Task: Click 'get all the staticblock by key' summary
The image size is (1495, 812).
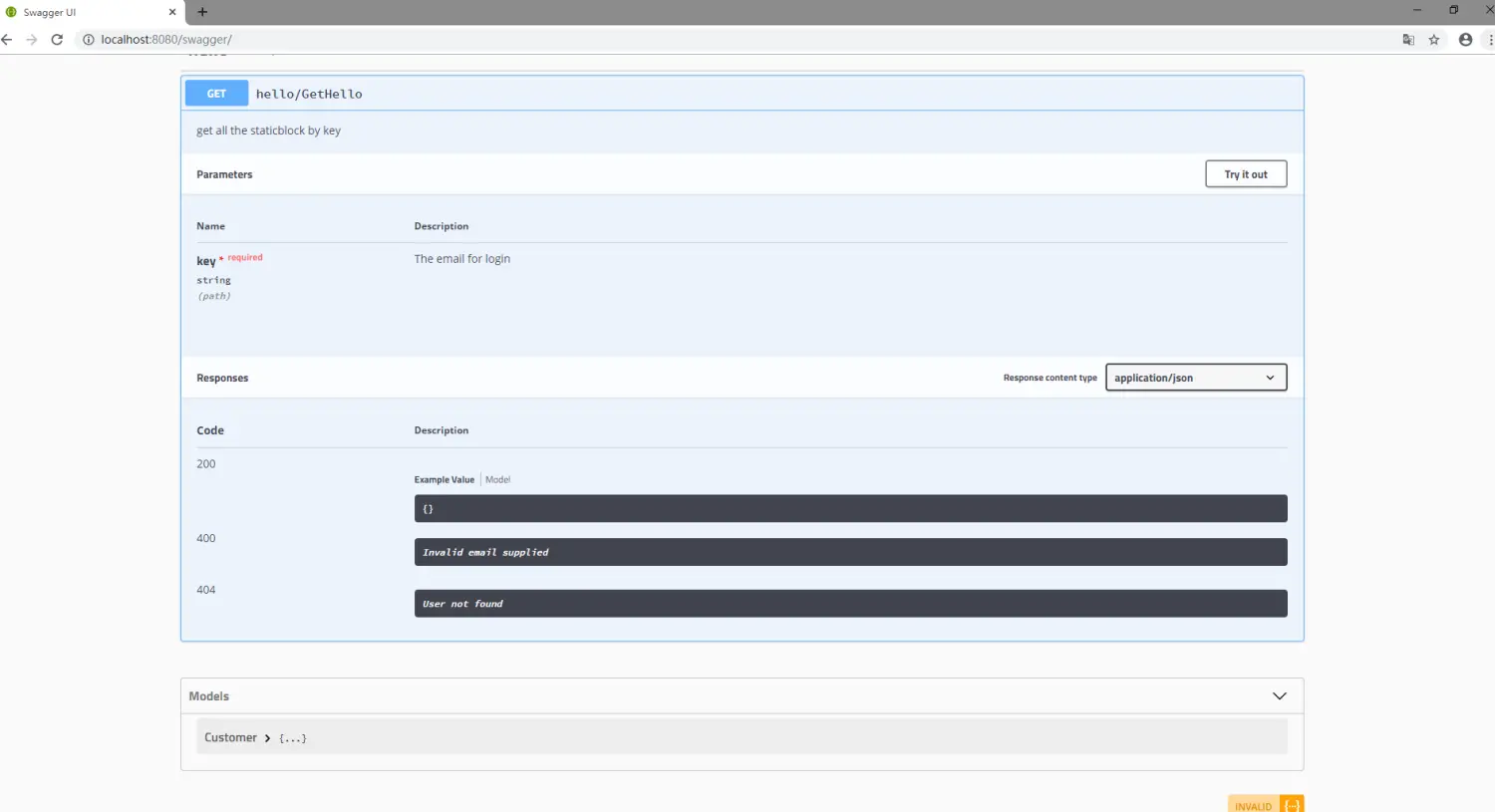Action: [x=269, y=131]
